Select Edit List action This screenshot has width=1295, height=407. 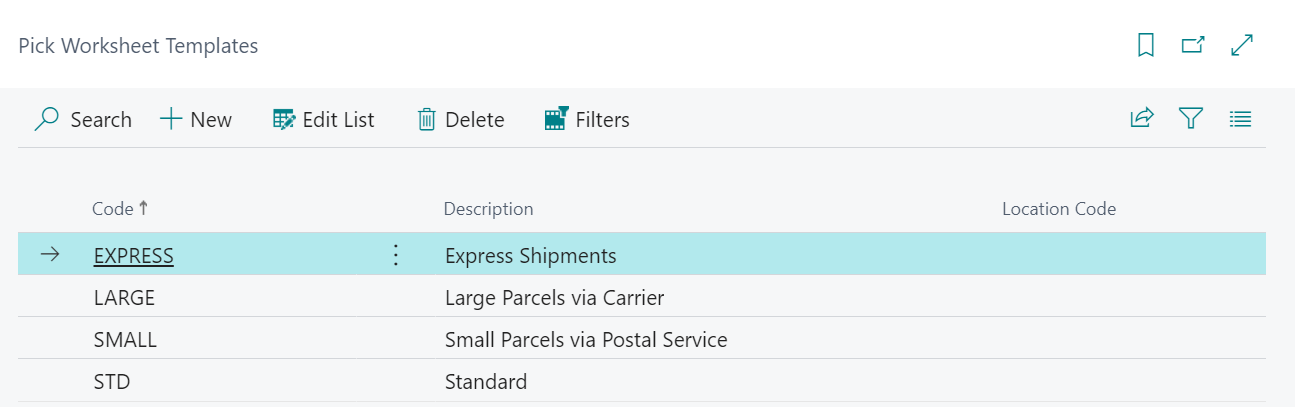point(323,120)
